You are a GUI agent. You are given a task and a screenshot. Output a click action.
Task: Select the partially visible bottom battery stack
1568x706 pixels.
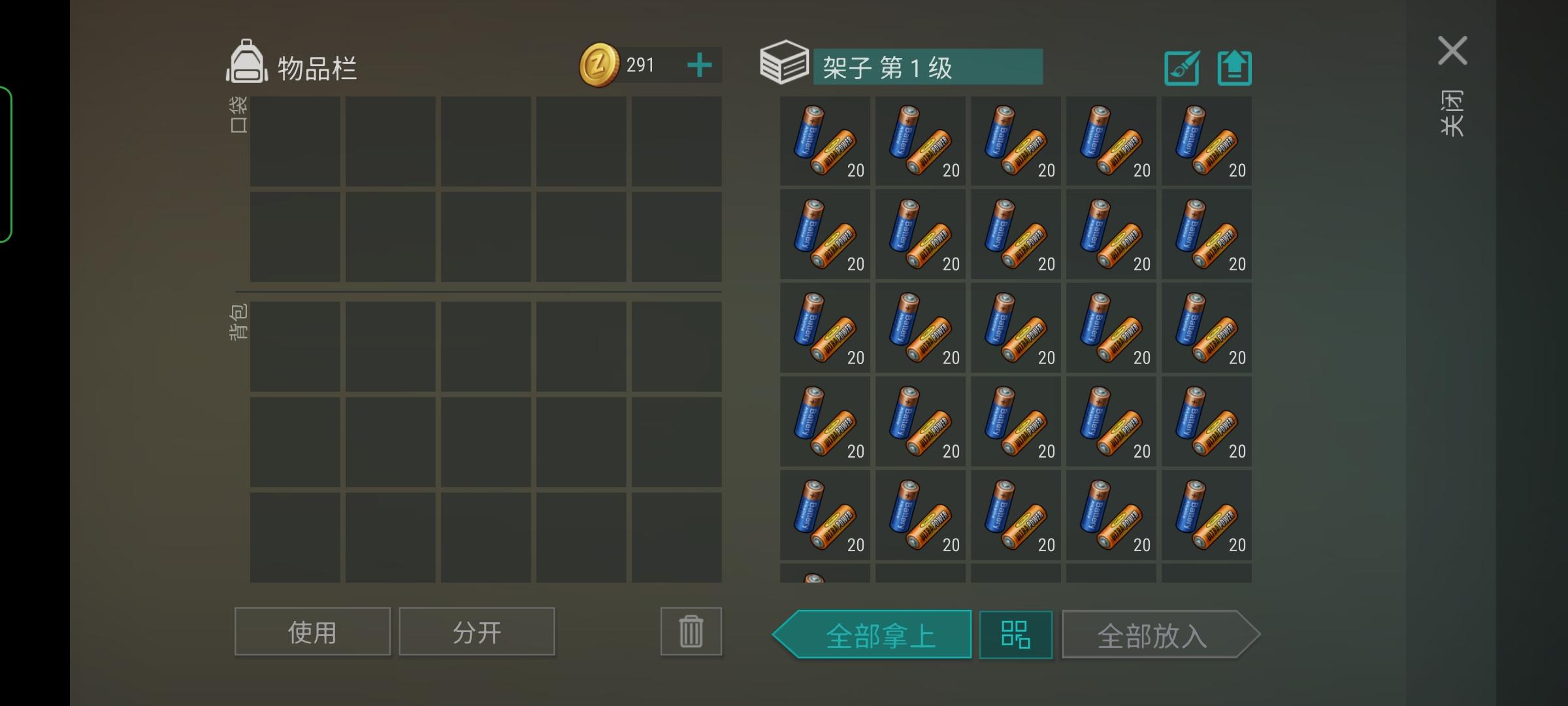825,573
